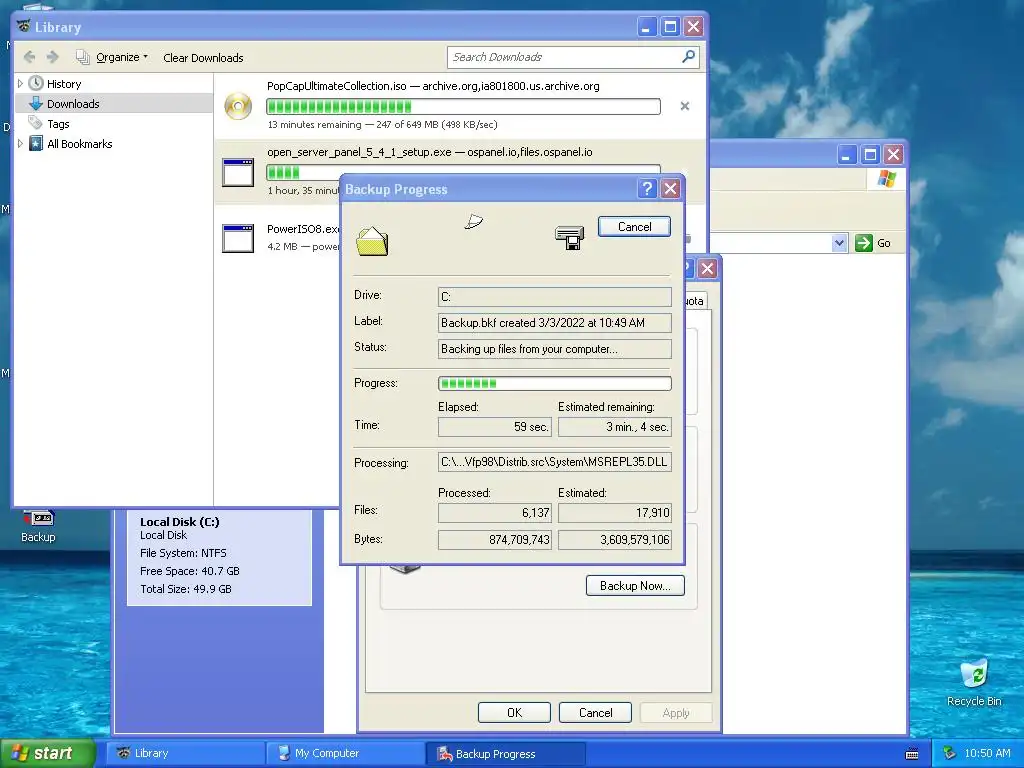Click the backup drive icon in Backup Progress
Viewport: 1024px width, 768px height.
tap(569, 238)
